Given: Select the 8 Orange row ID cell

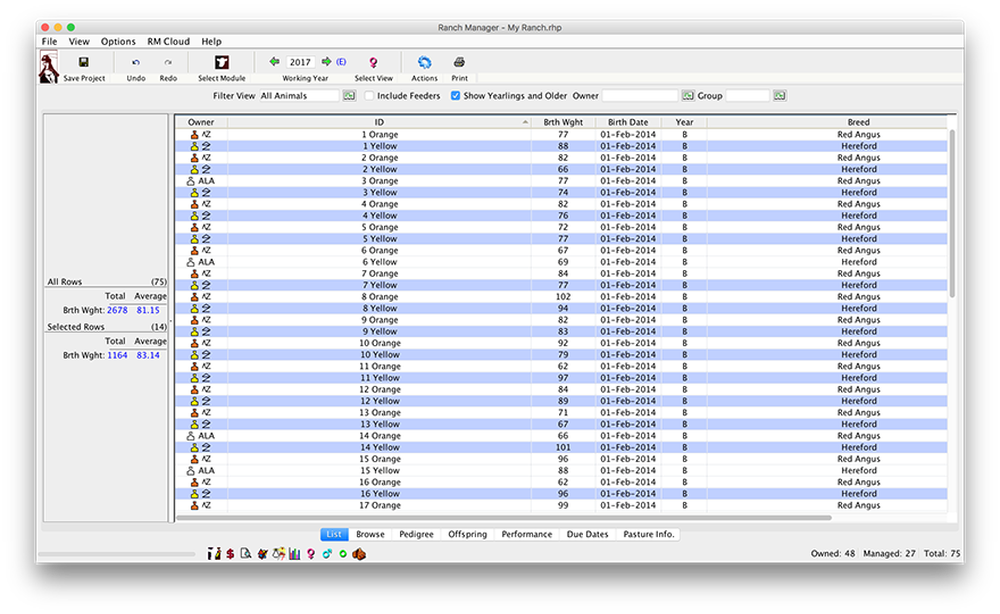Looking at the screenshot, I should [379, 296].
